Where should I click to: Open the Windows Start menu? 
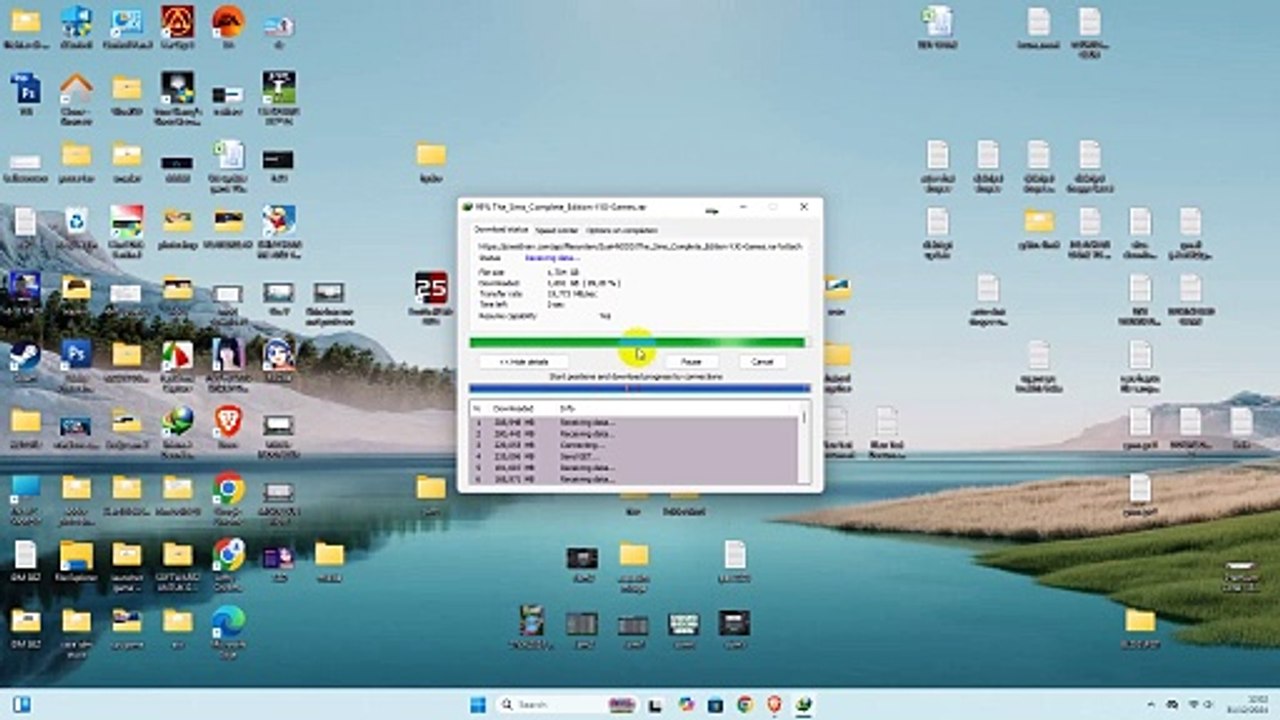tap(478, 704)
